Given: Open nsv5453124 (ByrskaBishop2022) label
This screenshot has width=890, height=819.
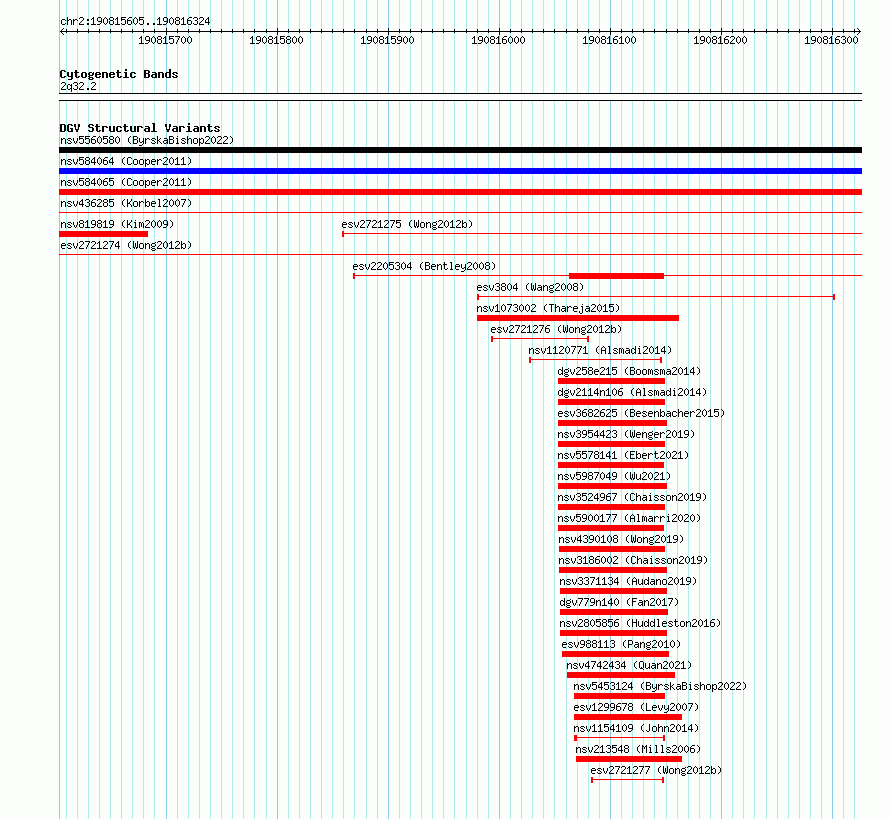Looking at the screenshot, I should point(660,686).
